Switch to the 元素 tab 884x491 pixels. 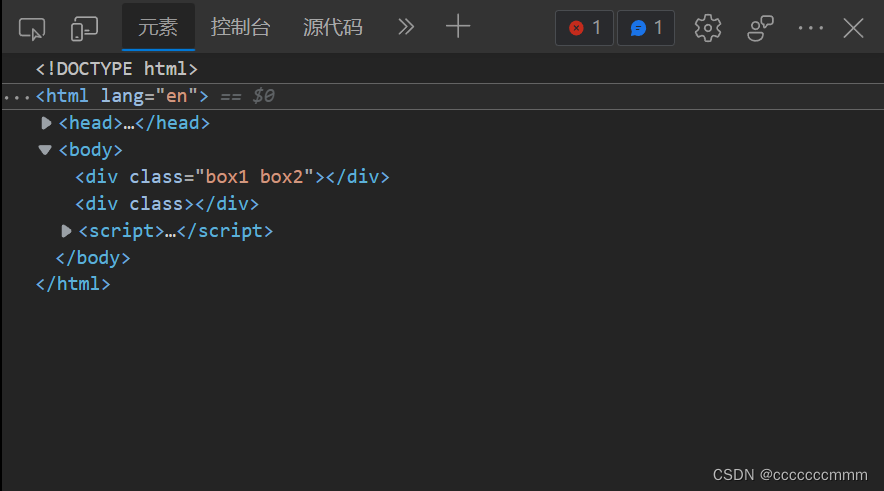(158, 27)
